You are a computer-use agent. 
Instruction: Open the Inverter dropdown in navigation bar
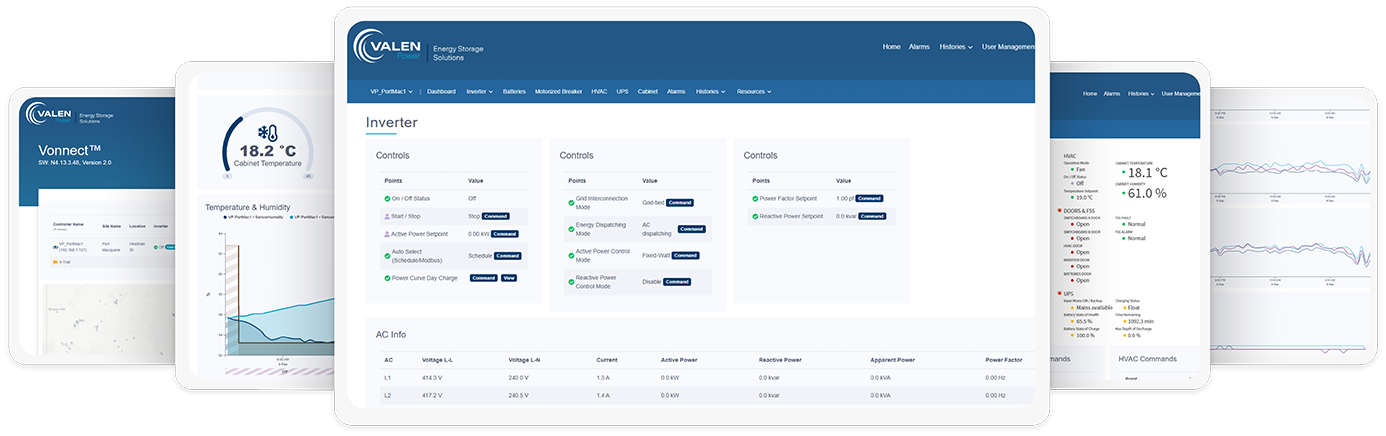[479, 91]
